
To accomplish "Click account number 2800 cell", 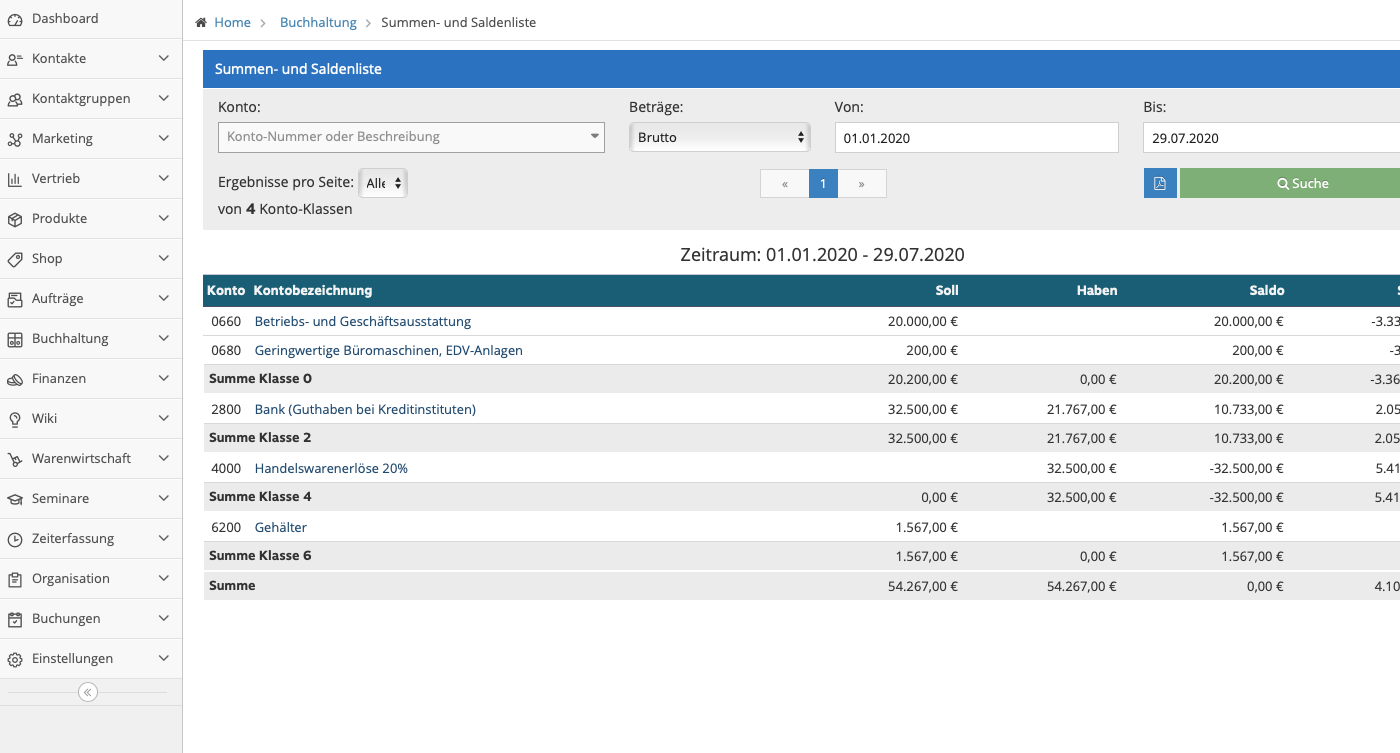I will point(225,409).
